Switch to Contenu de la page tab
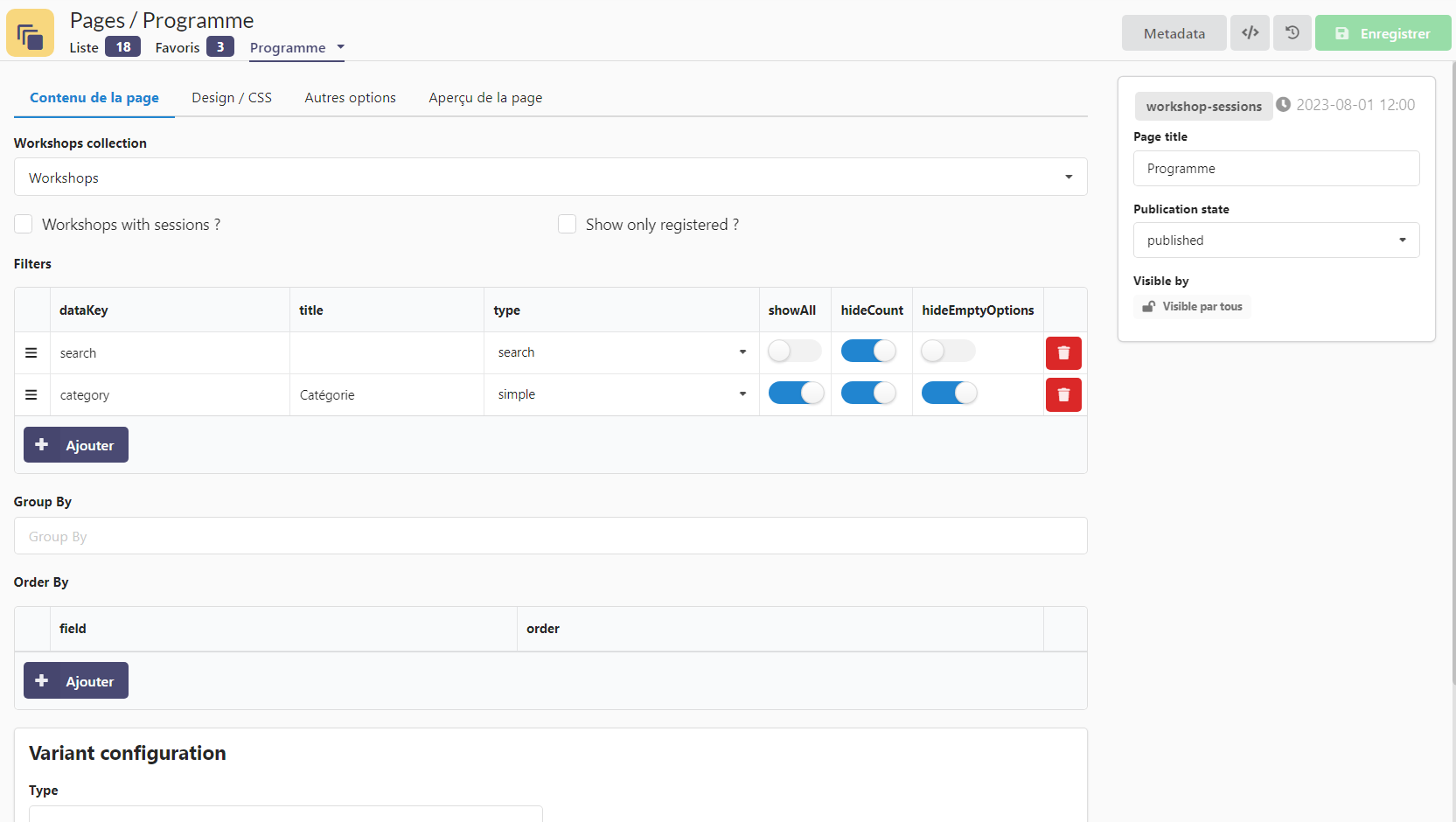The image size is (1456, 822). (x=94, y=98)
